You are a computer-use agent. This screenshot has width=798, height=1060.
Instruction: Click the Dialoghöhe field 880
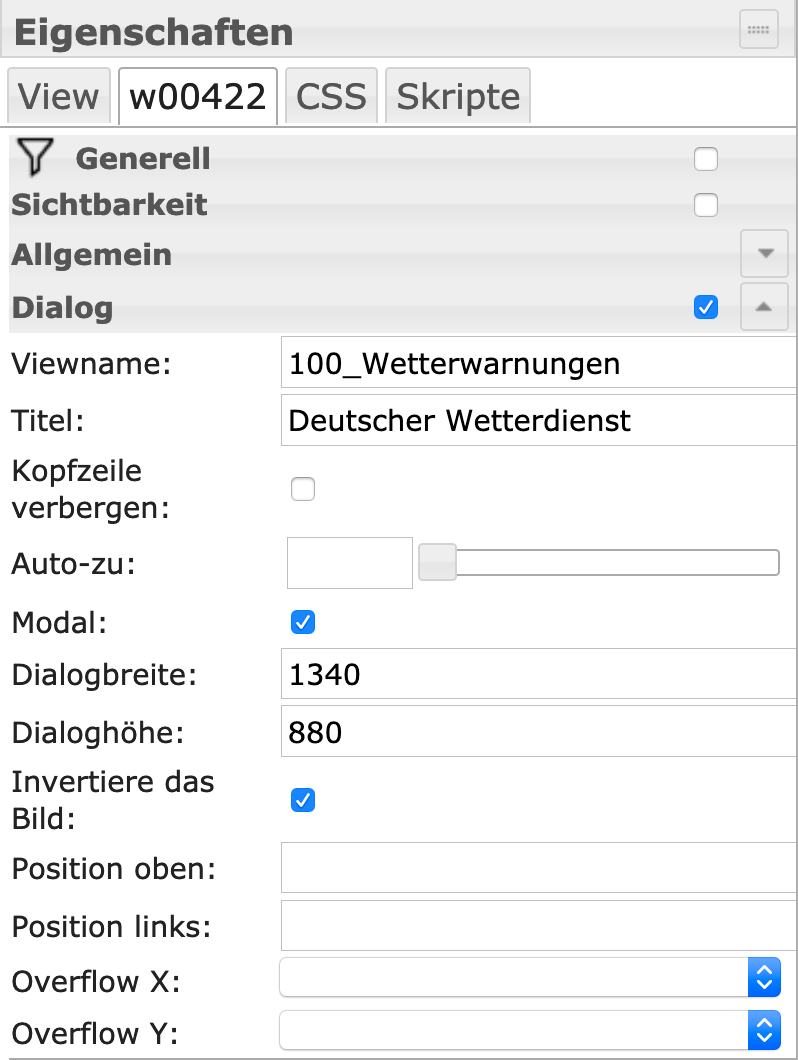[x=539, y=731]
